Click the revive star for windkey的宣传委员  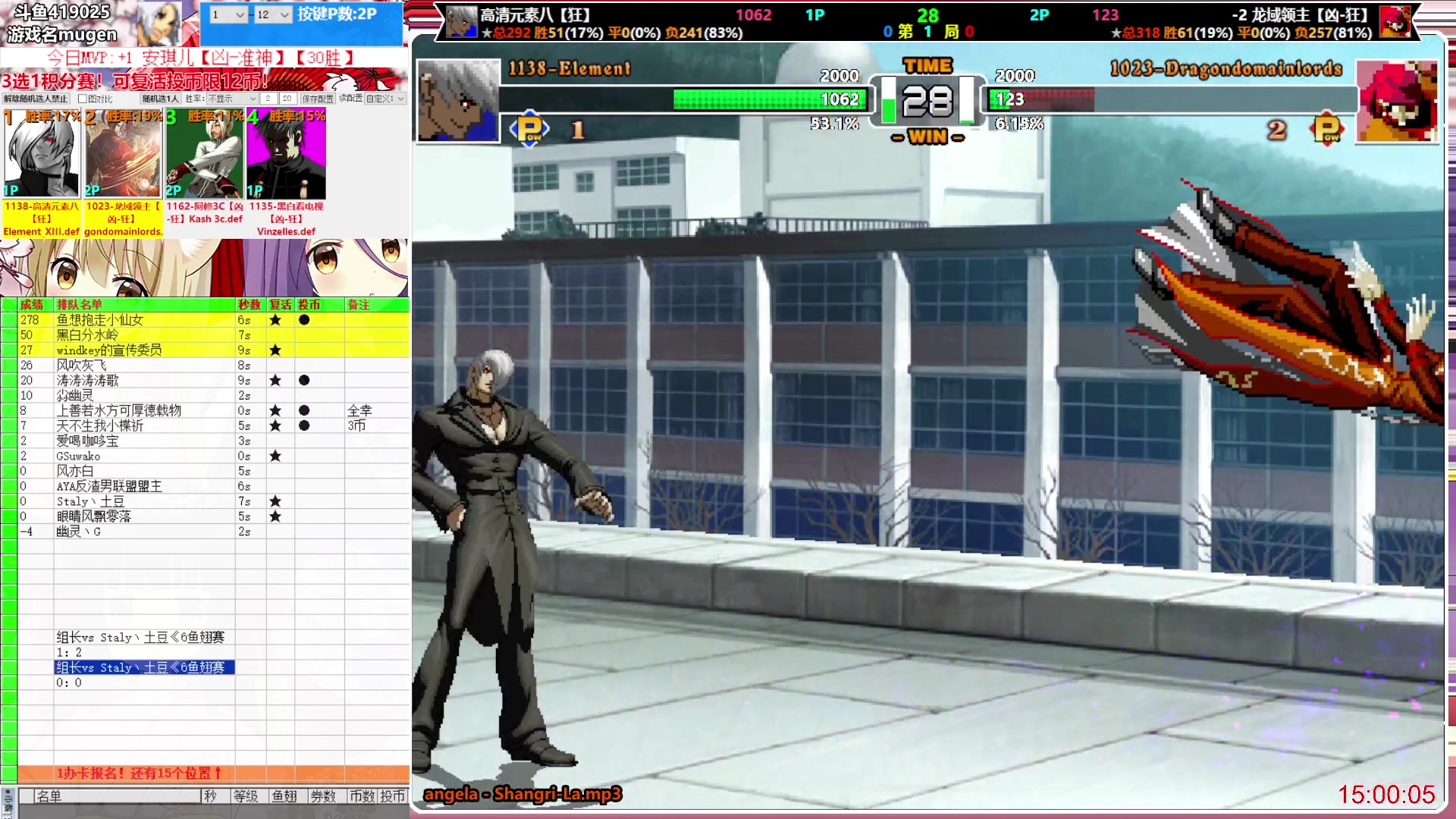pyautogui.click(x=275, y=350)
